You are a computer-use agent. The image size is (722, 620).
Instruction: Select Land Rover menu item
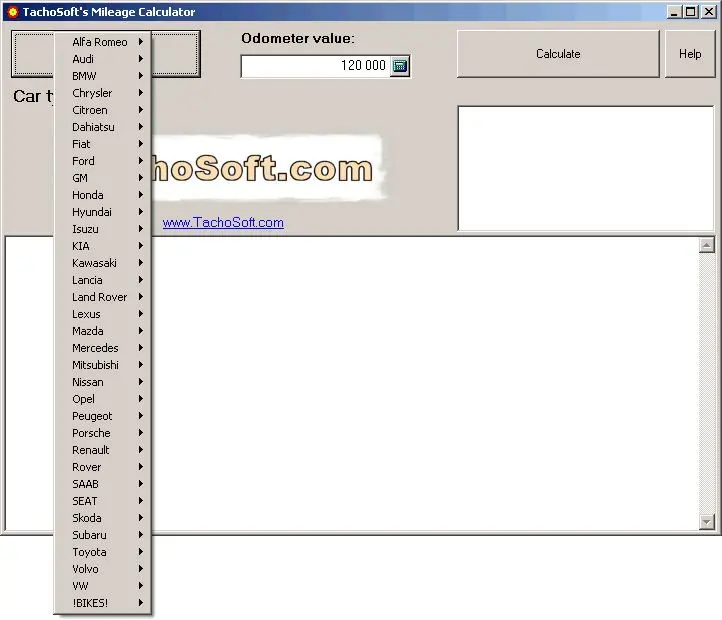(99, 297)
